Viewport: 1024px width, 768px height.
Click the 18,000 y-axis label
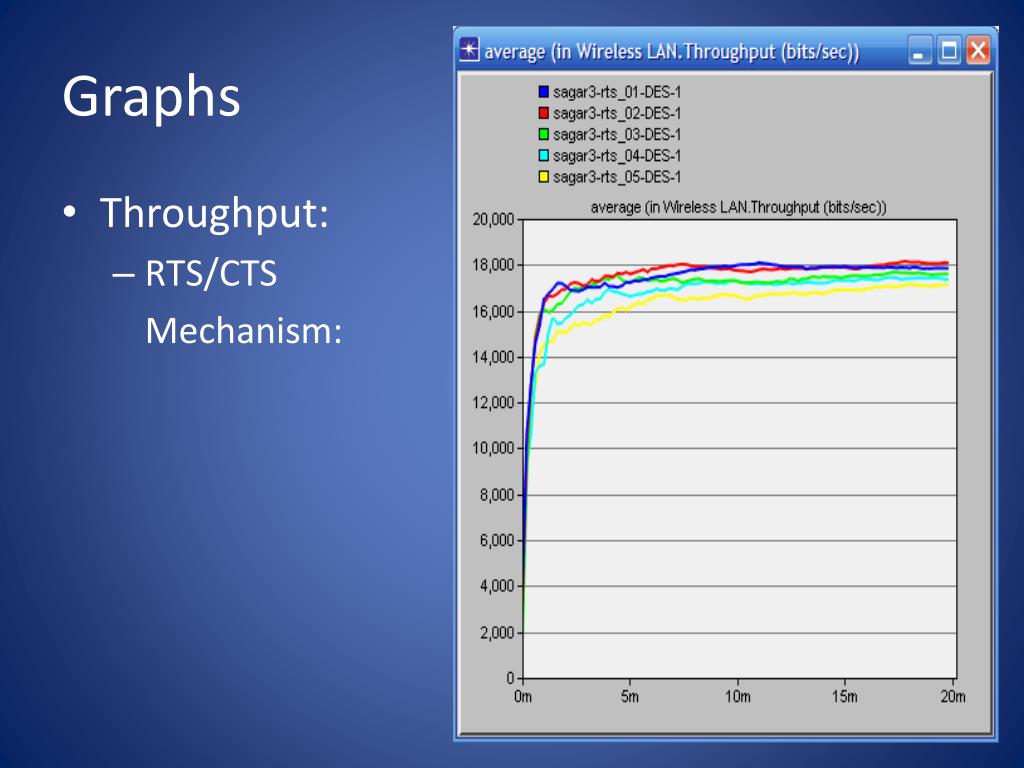click(x=494, y=265)
